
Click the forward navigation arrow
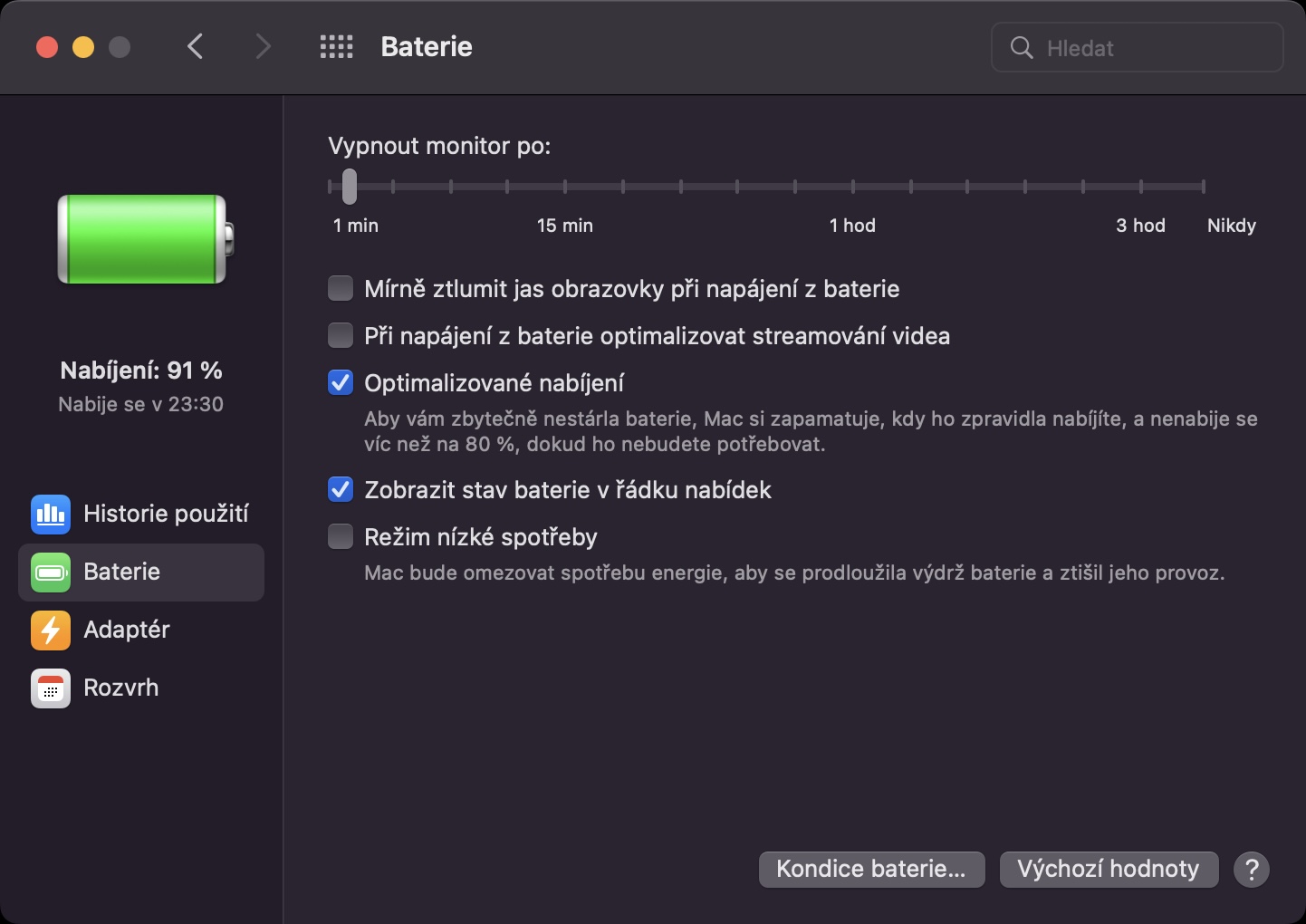(263, 47)
